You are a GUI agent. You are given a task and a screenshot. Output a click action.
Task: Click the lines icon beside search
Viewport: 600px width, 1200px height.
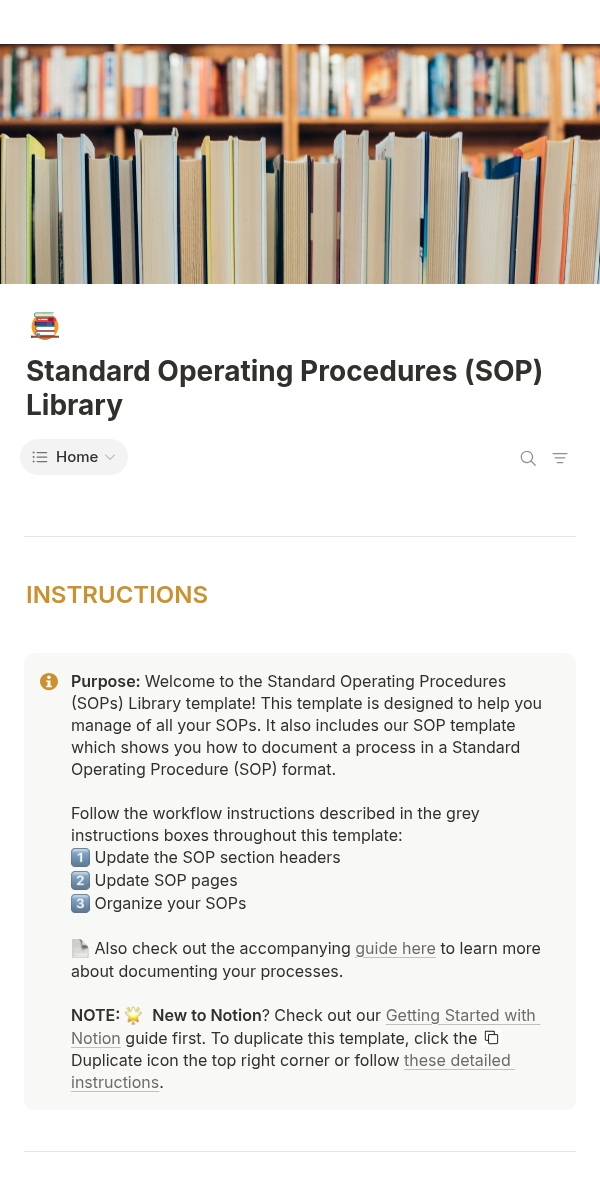coord(560,458)
